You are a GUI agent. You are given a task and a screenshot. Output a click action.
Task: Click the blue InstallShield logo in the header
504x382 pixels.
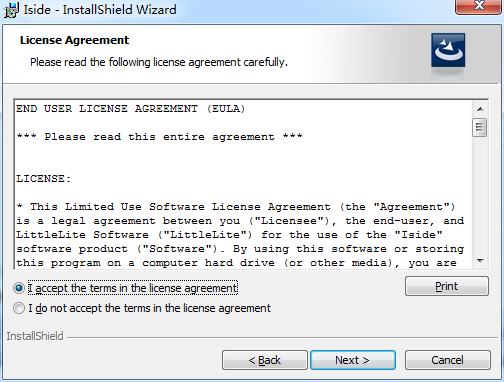tap(448, 50)
